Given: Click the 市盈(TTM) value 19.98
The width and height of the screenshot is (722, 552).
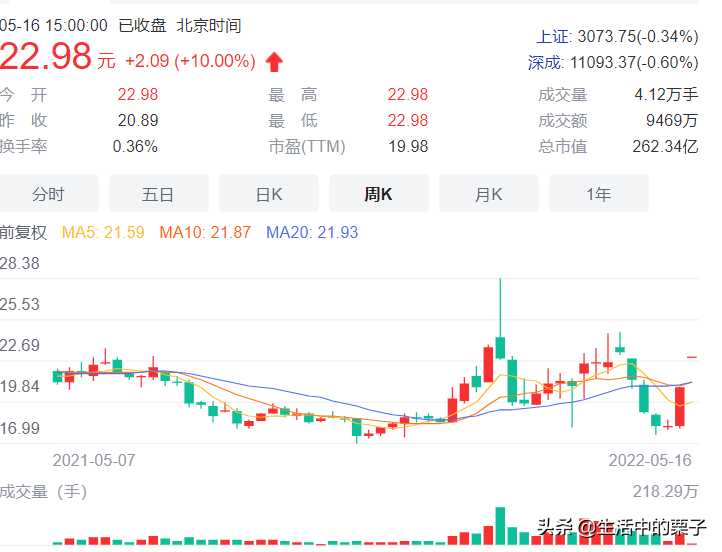Looking at the screenshot, I should (x=408, y=146).
